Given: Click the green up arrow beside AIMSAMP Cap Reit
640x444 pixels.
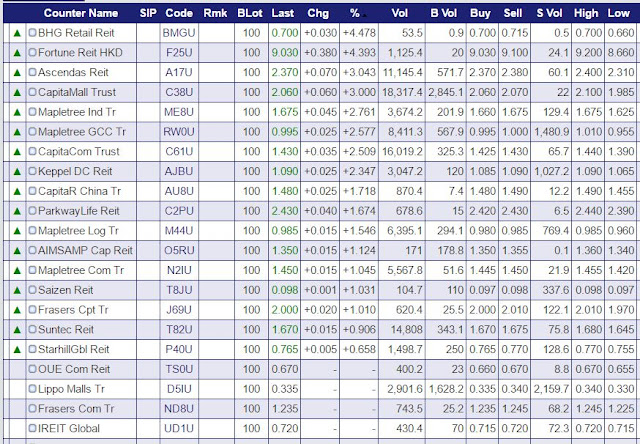Looking at the screenshot, I should pyautogui.click(x=17, y=251).
